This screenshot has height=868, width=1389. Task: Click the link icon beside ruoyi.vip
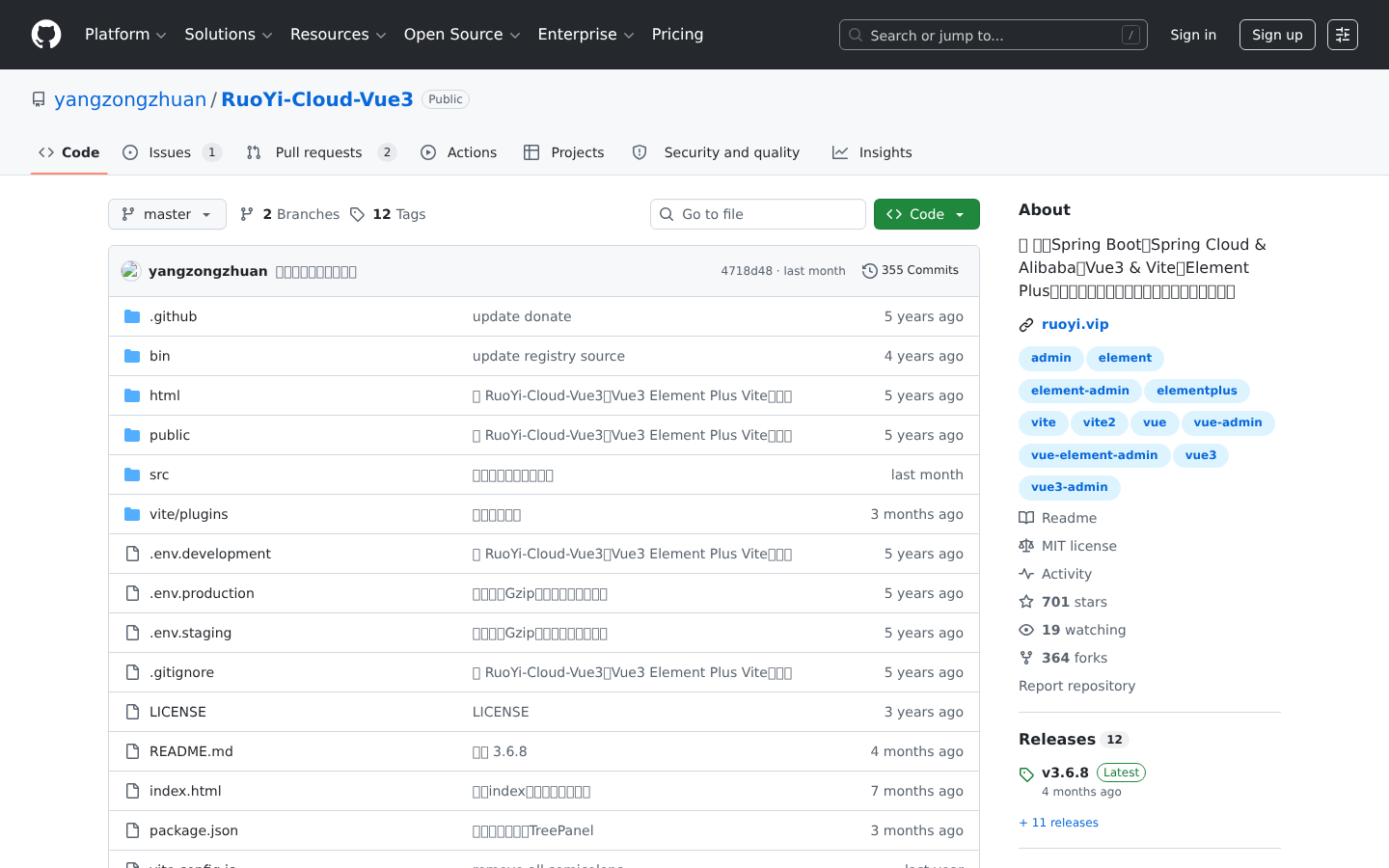(1026, 325)
